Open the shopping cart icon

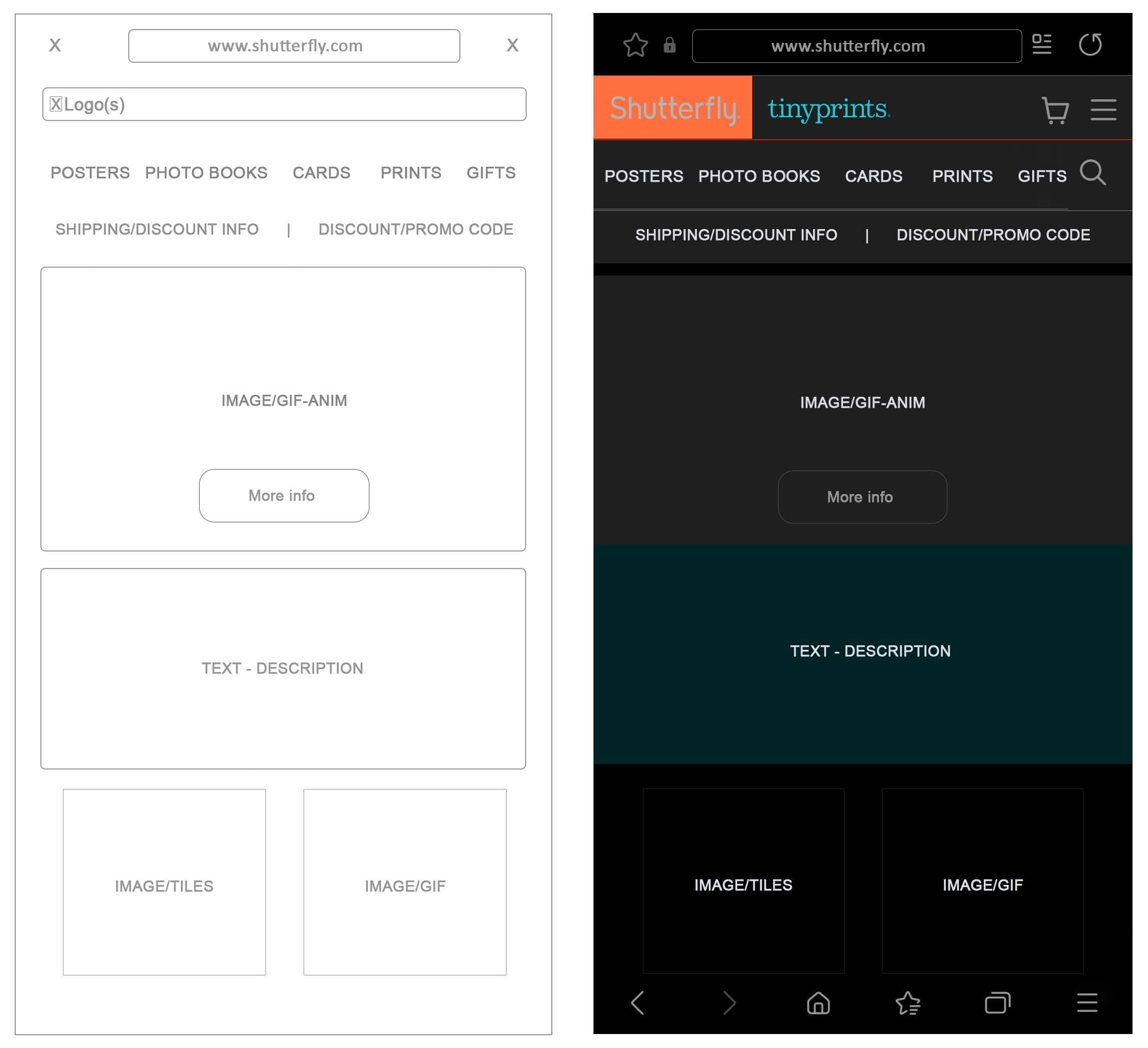tap(1055, 110)
